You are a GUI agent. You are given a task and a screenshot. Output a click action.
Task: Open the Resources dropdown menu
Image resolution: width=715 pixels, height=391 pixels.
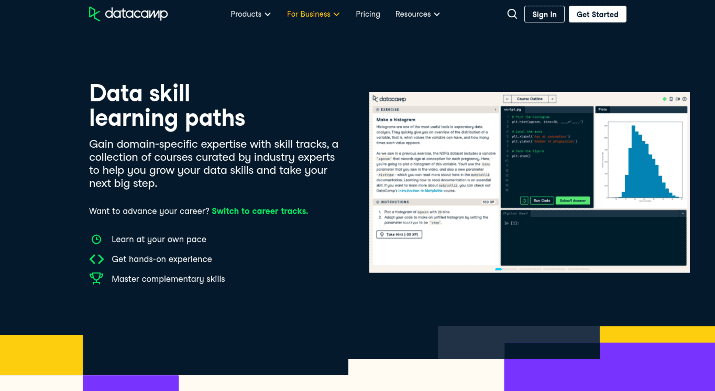418,14
